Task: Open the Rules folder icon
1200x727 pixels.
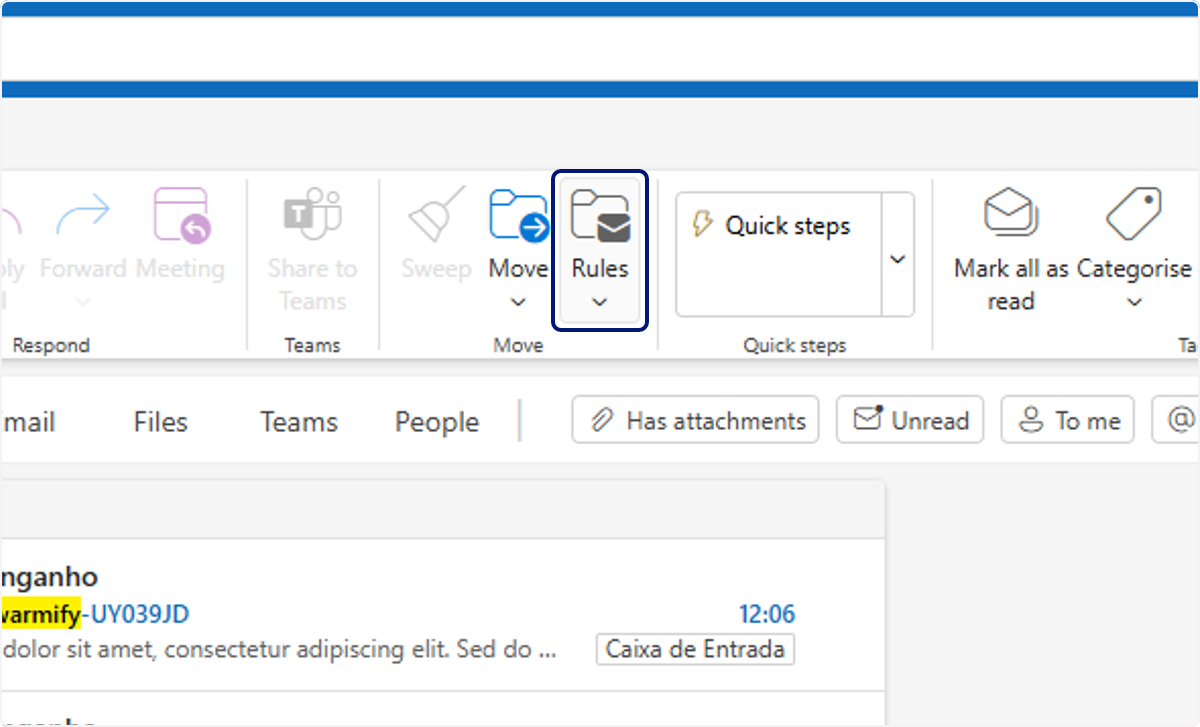Action: click(600, 216)
